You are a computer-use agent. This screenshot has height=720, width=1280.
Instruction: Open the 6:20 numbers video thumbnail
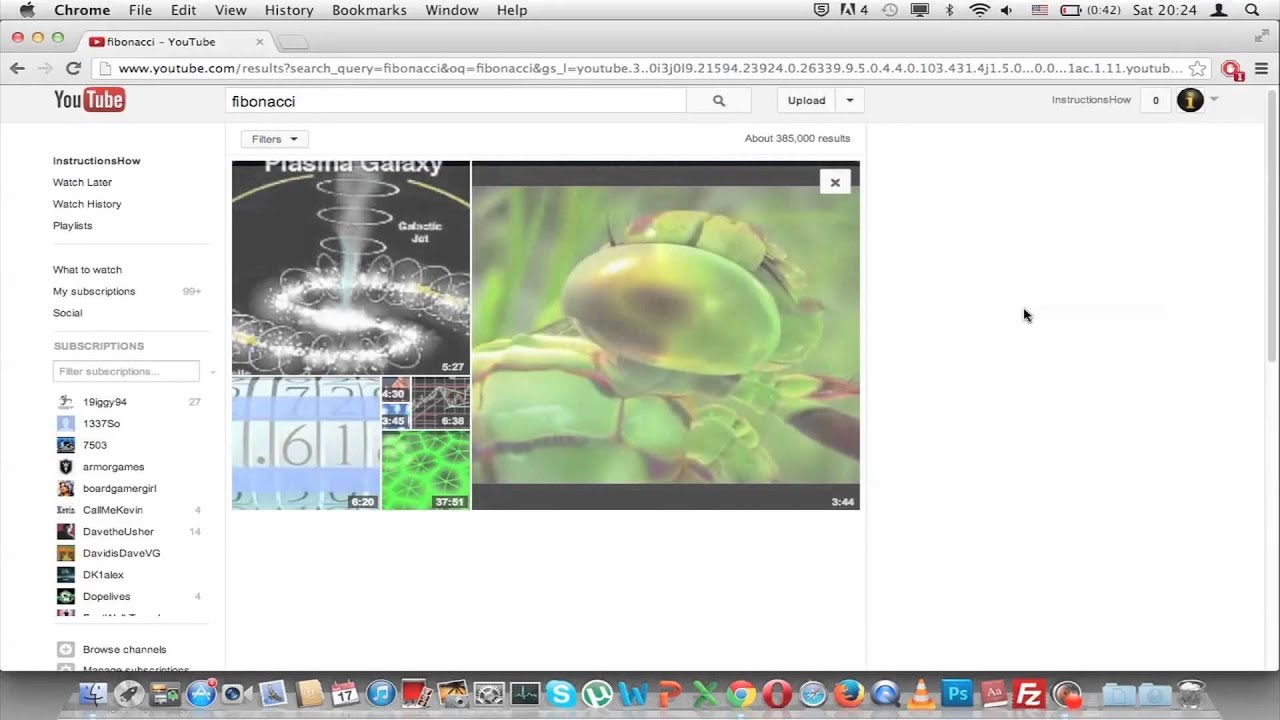click(x=306, y=443)
